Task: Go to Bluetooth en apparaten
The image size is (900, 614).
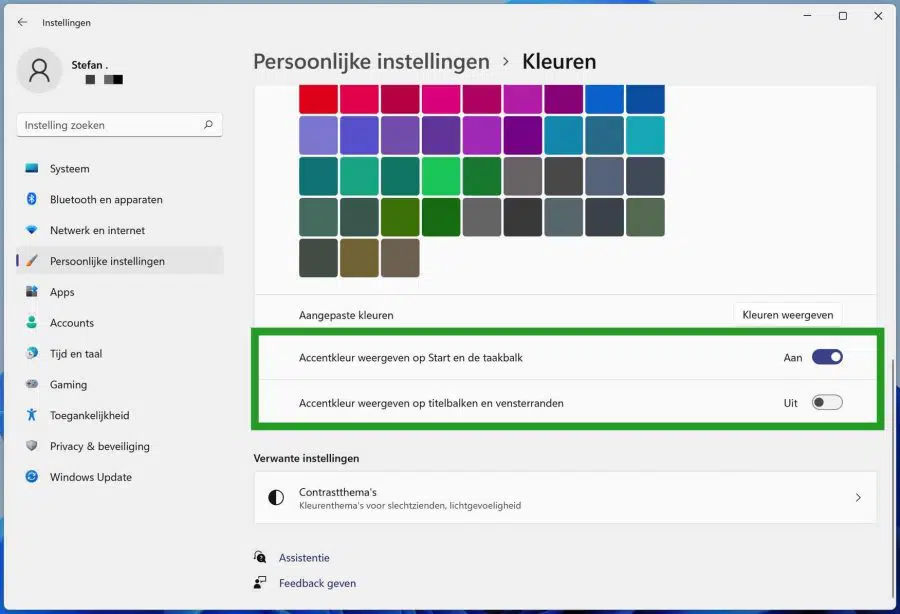Action: (x=119, y=199)
